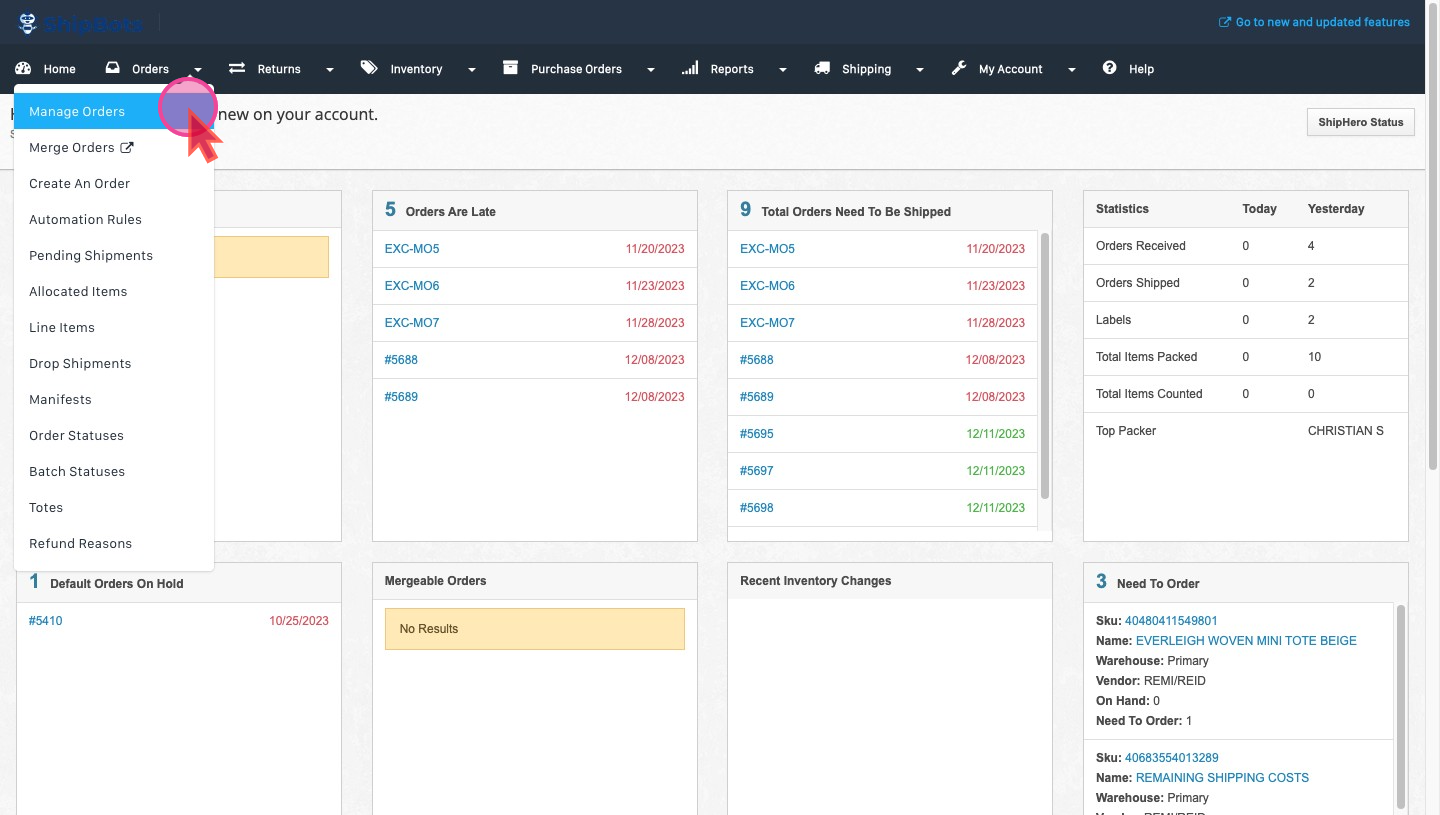Click the Shipping truck icon
The height and width of the screenshot is (815, 1440).
pyautogui.click(x=822, y=68)
